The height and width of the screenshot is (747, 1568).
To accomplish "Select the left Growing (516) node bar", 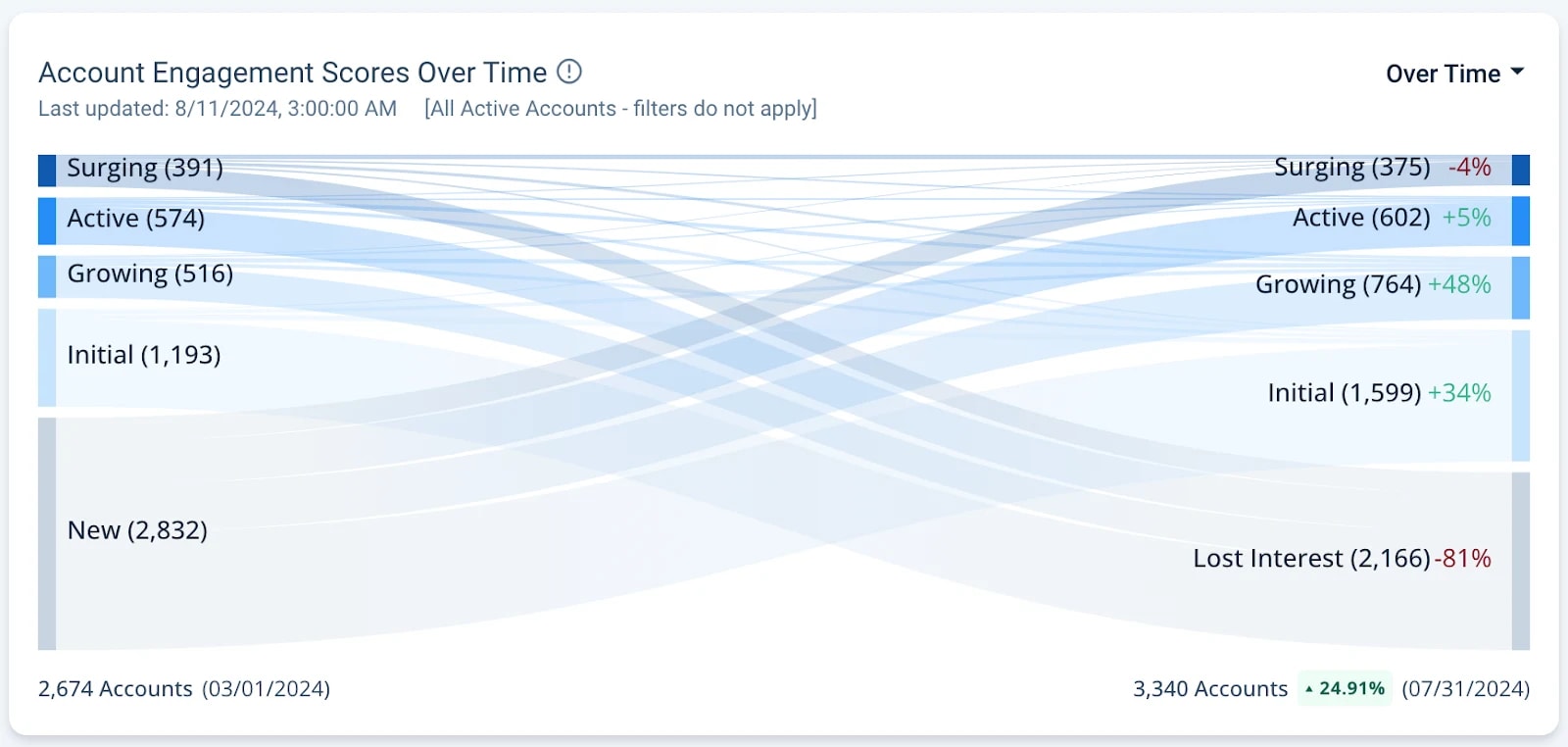I will (x=47, y=276).
